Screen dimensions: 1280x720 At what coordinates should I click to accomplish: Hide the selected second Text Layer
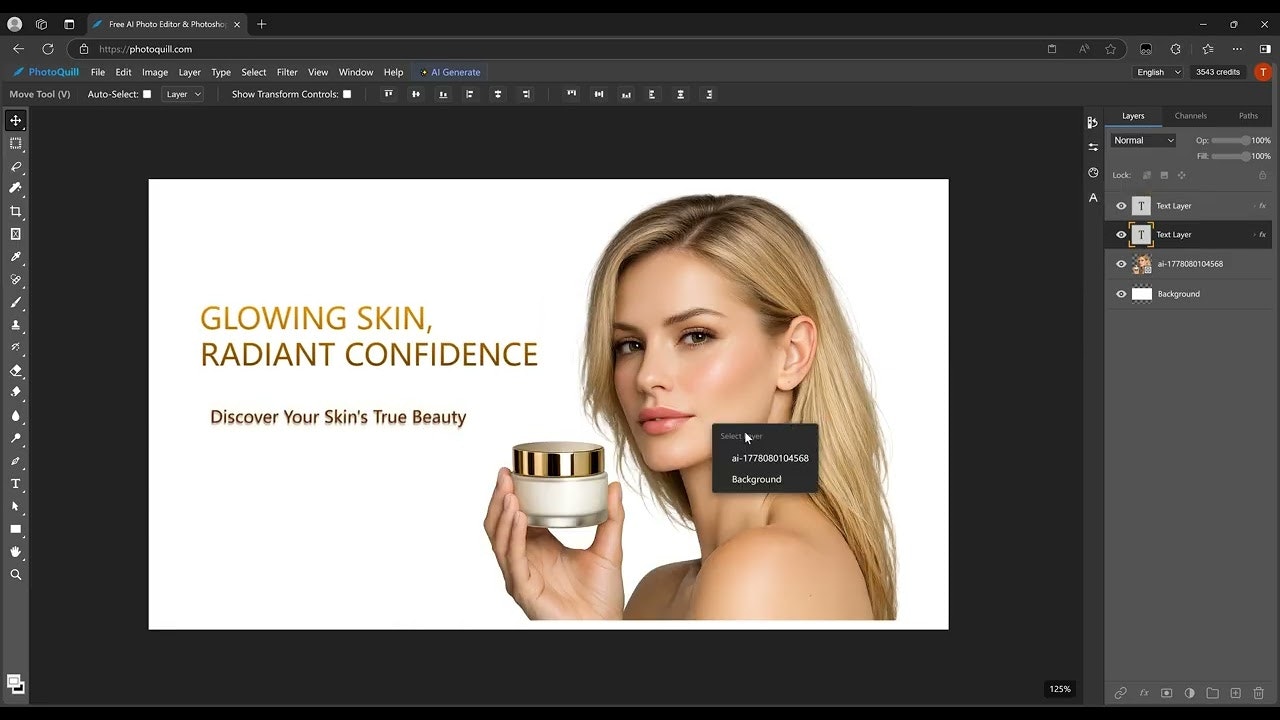(1121, 235)
